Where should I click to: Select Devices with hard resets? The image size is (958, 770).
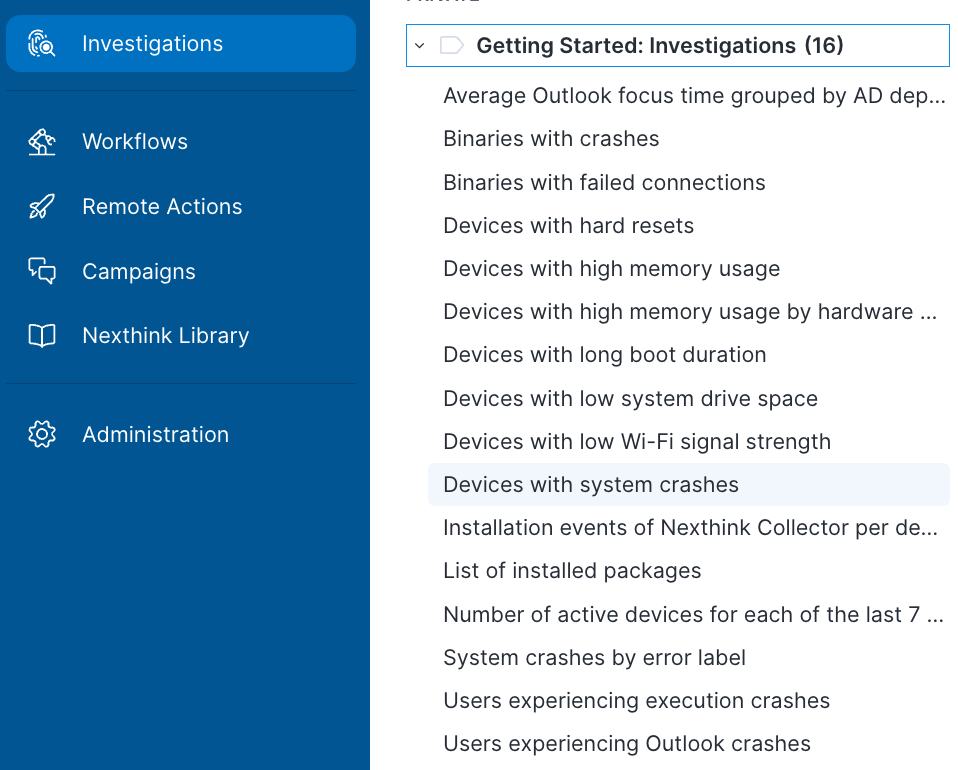[x=568, y=226]
